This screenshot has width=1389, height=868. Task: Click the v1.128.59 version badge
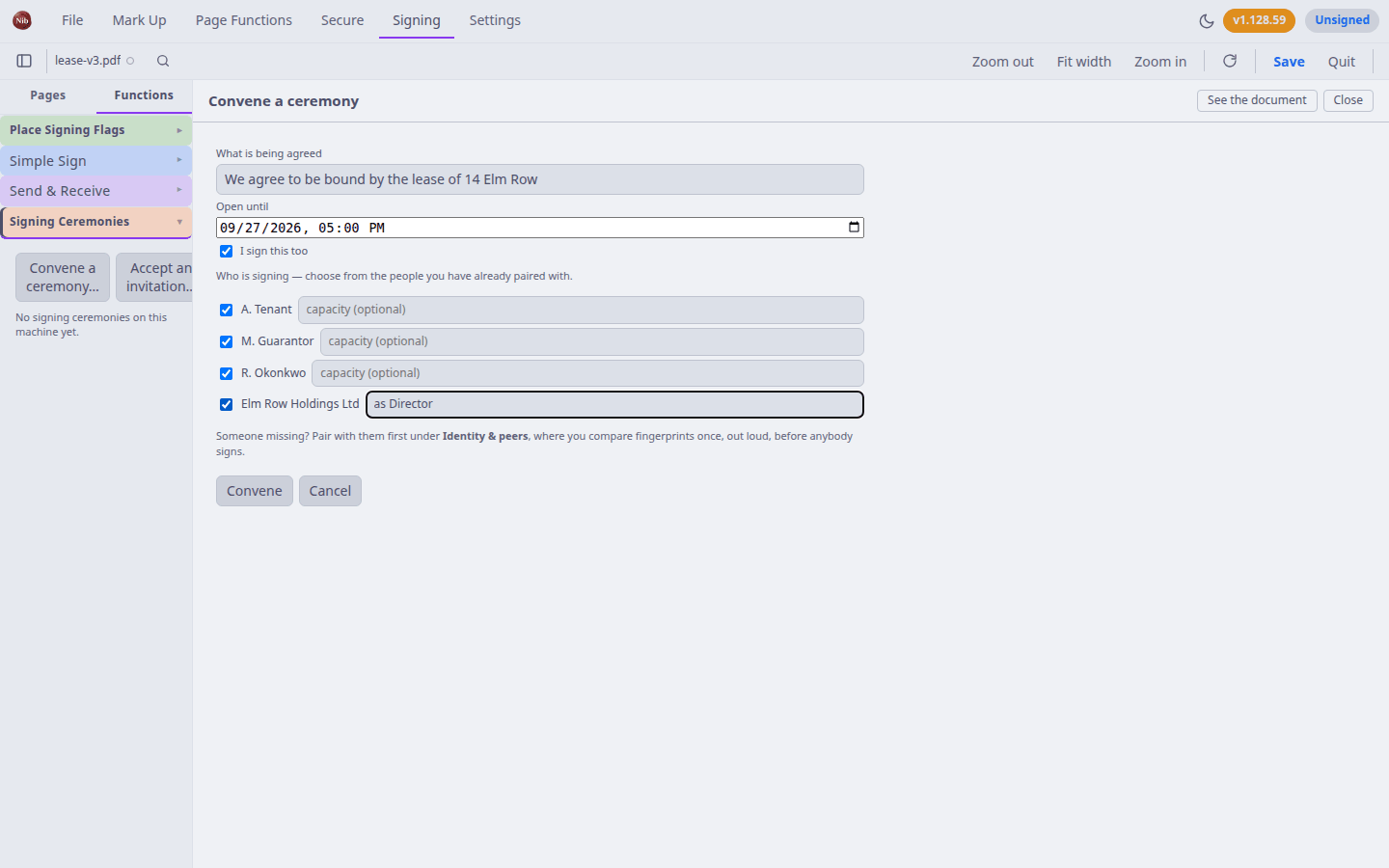coord(1259,20)
